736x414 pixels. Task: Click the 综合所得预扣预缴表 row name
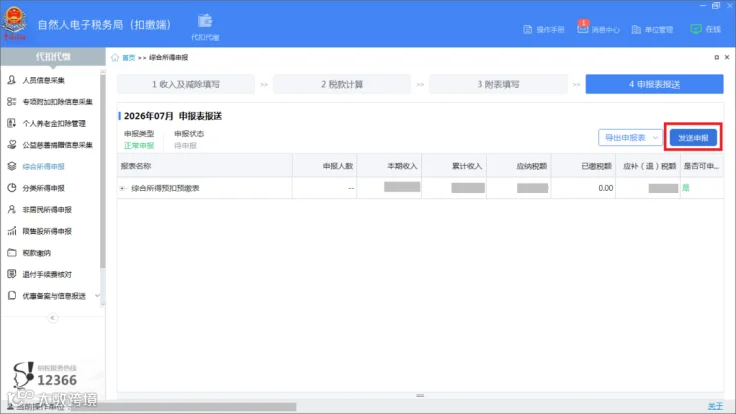[x=165, y=188]
